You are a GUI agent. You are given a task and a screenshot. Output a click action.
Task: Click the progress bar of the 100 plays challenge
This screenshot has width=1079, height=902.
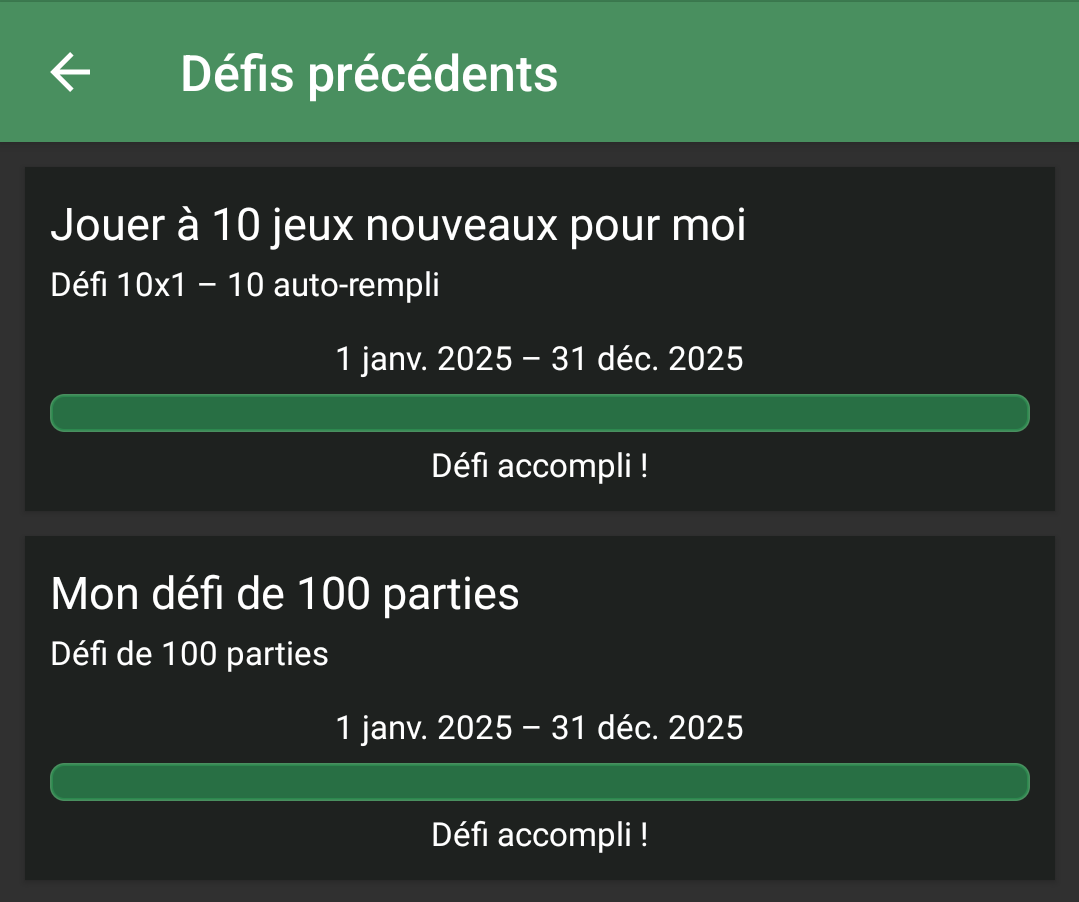[538, 781]
